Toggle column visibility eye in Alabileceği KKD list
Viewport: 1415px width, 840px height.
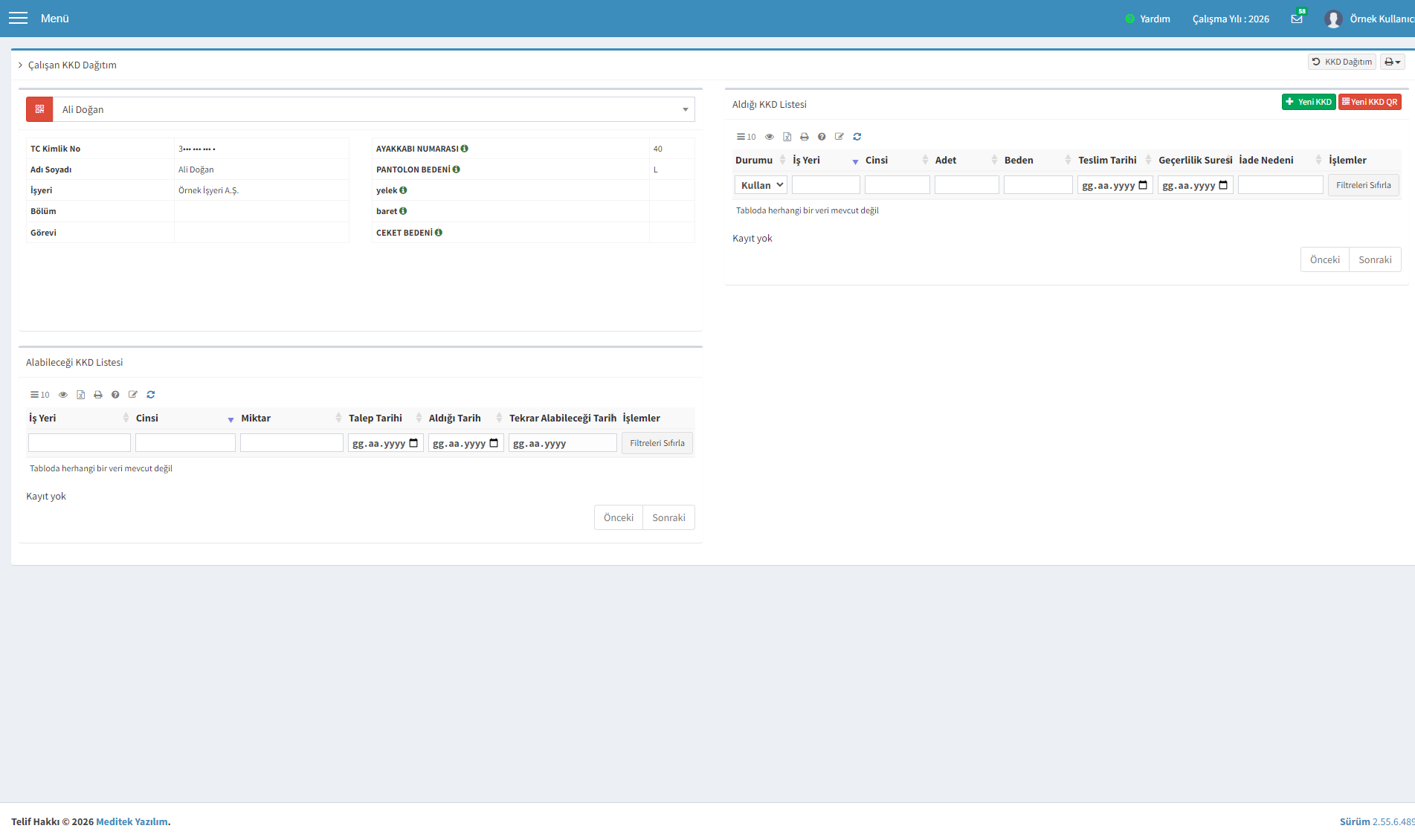click(x=63, y=395)
